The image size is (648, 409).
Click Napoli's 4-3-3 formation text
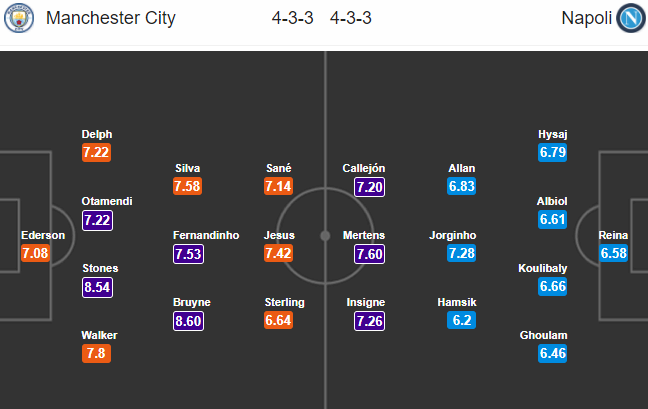click(351, 18)
